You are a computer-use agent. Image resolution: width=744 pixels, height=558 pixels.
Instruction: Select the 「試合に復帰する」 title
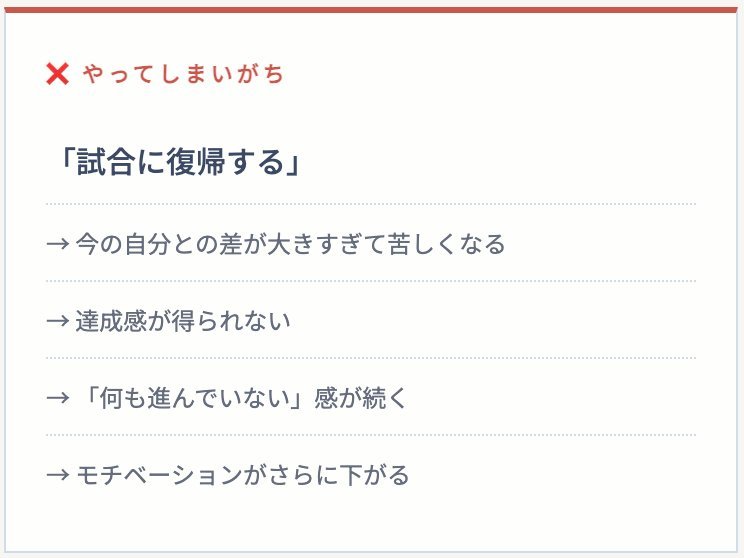click(x=180, y=162)
